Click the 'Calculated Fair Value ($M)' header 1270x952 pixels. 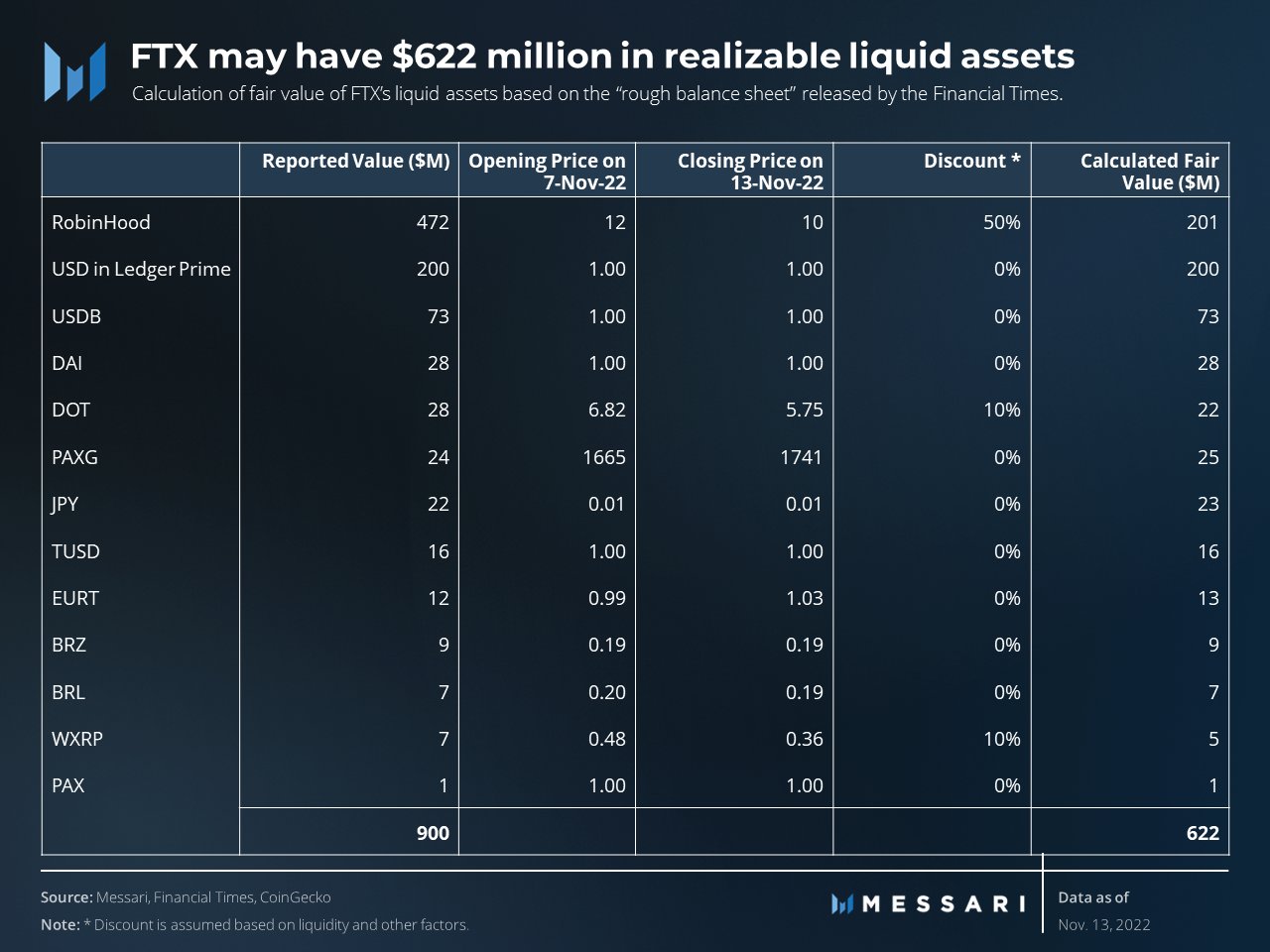1149,171
